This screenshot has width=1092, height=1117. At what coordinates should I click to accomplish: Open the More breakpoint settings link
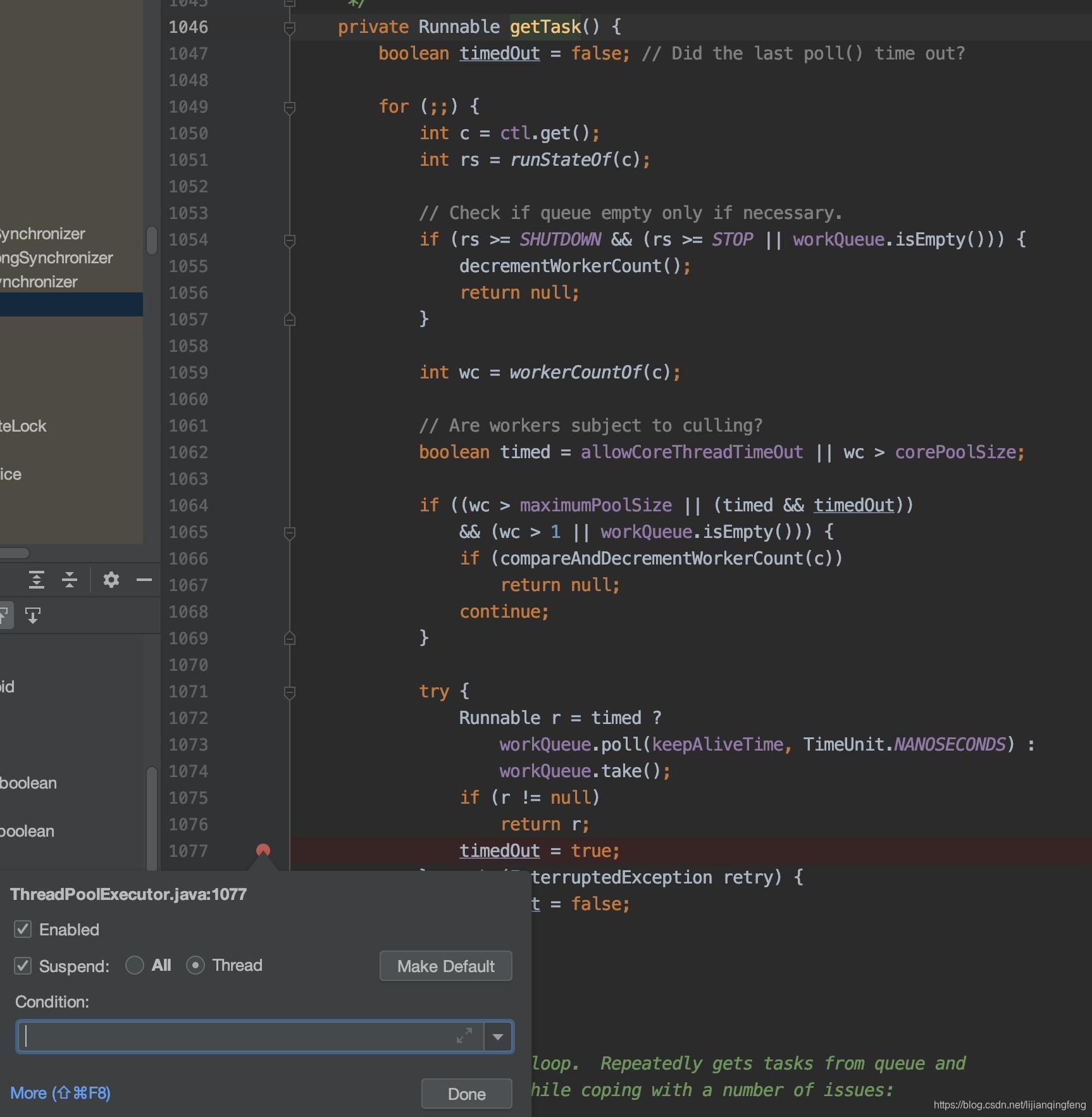pos(61,1093)
